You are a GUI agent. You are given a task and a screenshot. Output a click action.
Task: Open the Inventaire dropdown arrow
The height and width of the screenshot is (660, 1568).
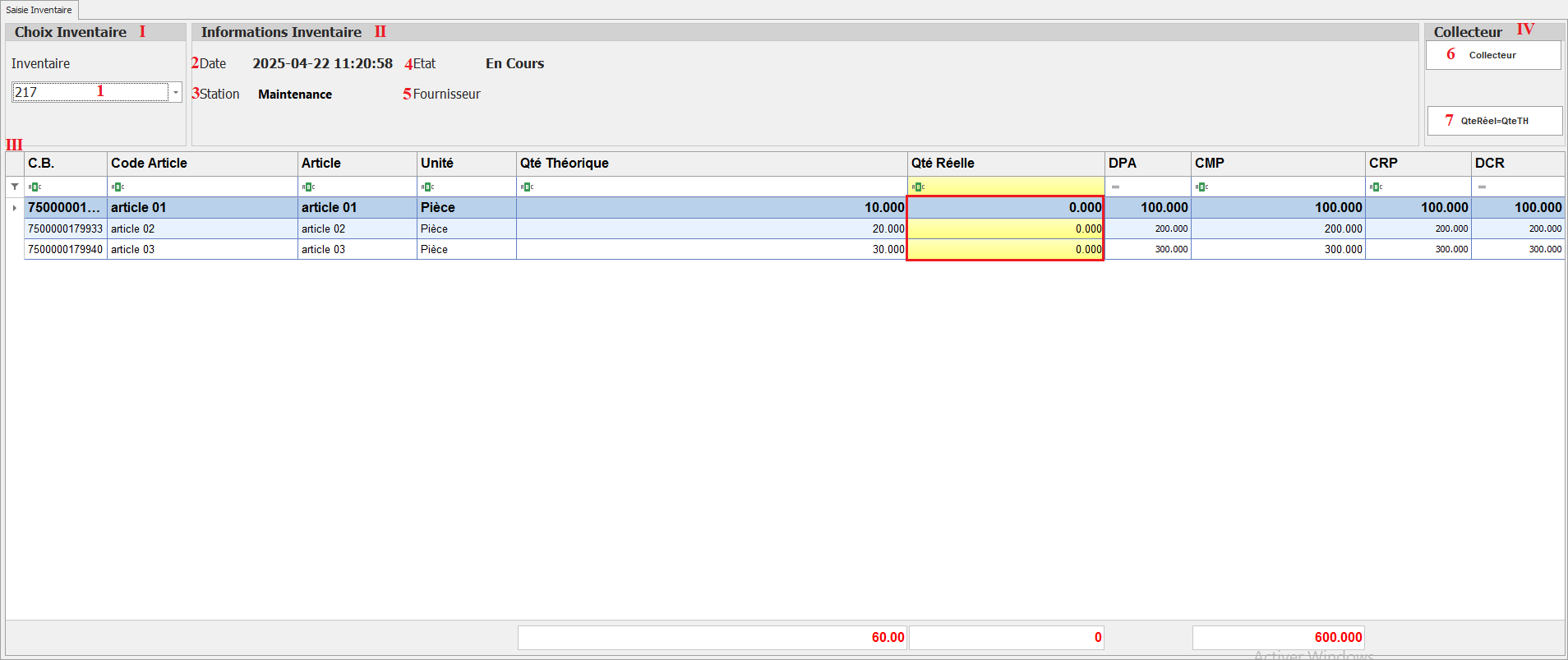[x=175, y=92]
